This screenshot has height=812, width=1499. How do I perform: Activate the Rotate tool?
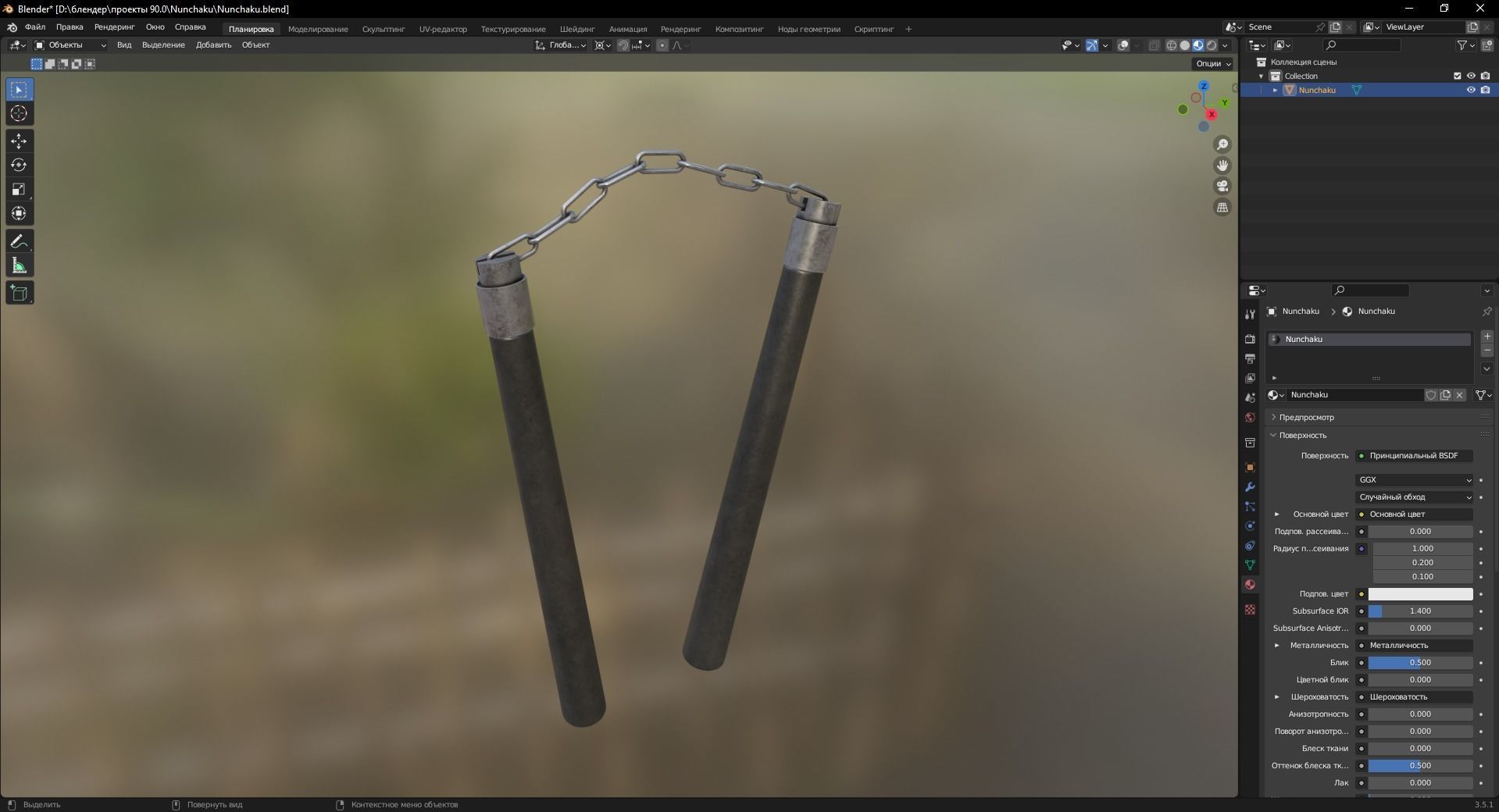click(x=19, y=166)
